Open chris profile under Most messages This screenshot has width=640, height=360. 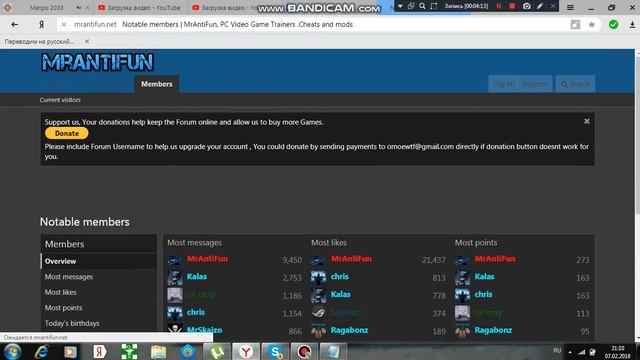[196, 312]
